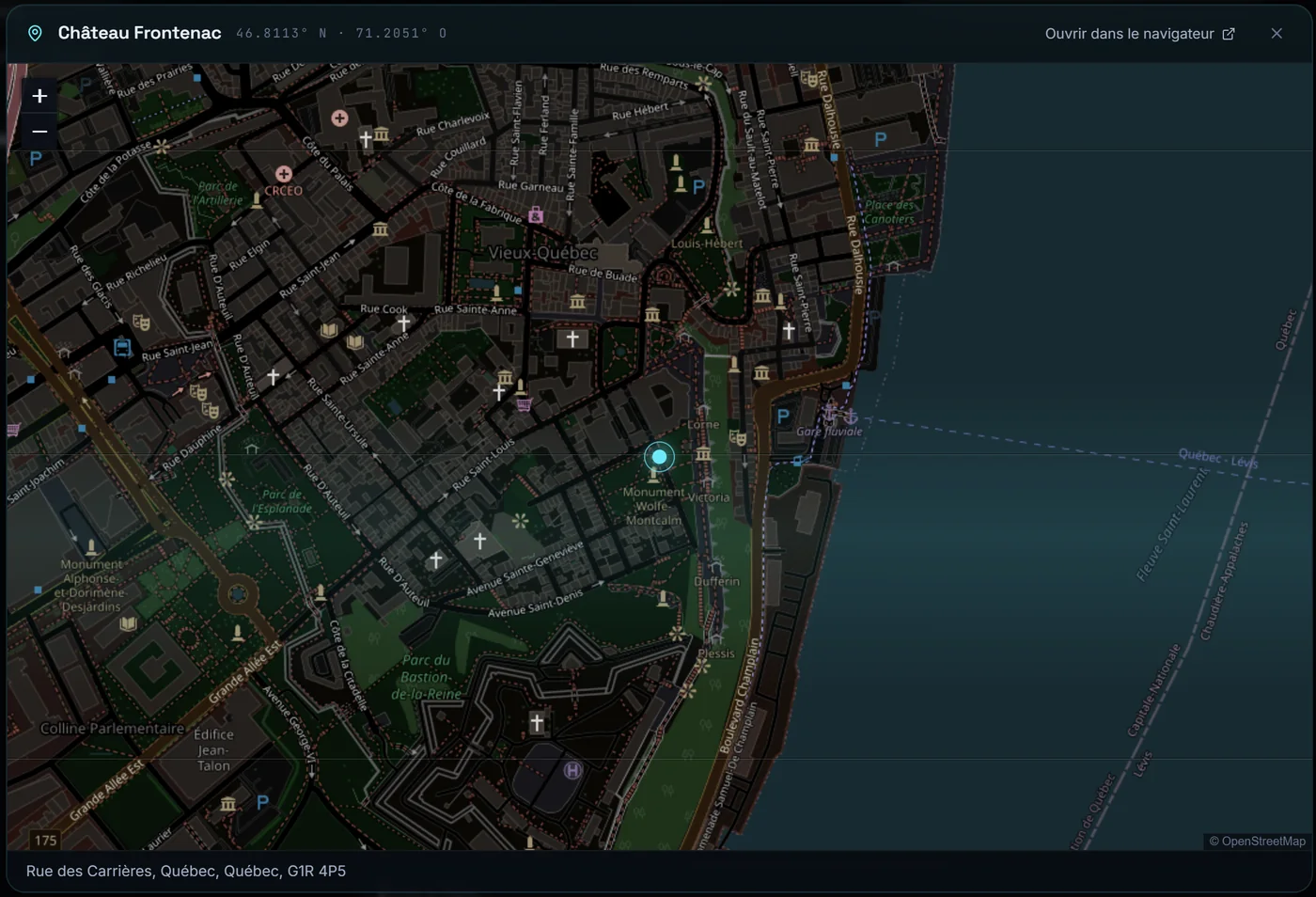Click the coordinates 46.8113° N text
This screenshot has height=897, width=1316.
point(282,34)
